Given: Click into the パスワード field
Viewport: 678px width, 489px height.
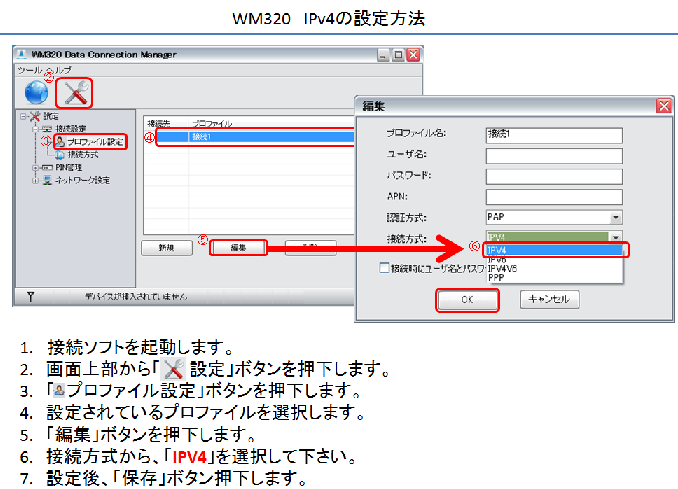Looking at the screenshot, I should pyautogui.click(x=554, y=176).
